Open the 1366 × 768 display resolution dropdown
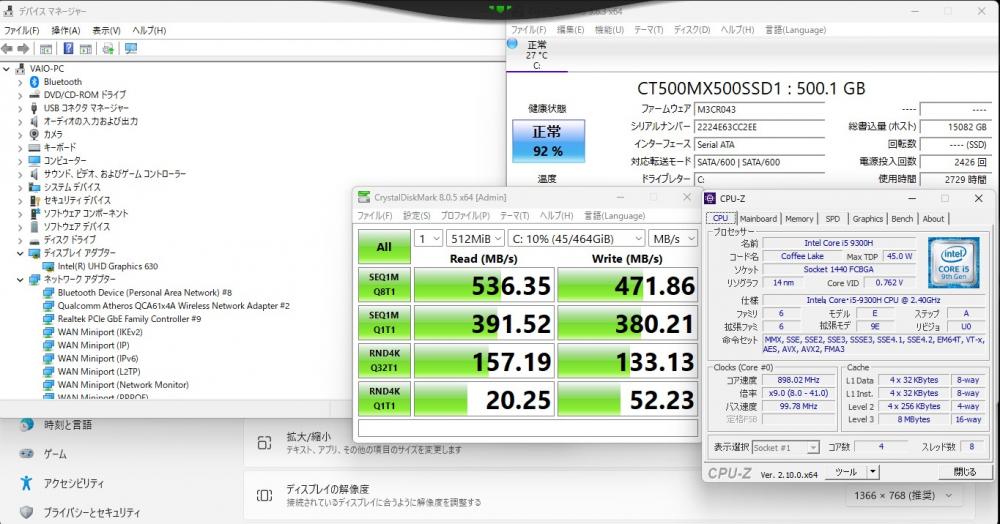Image resolution: width=1000 pixels, height=524 pixels. coord(903,495)
